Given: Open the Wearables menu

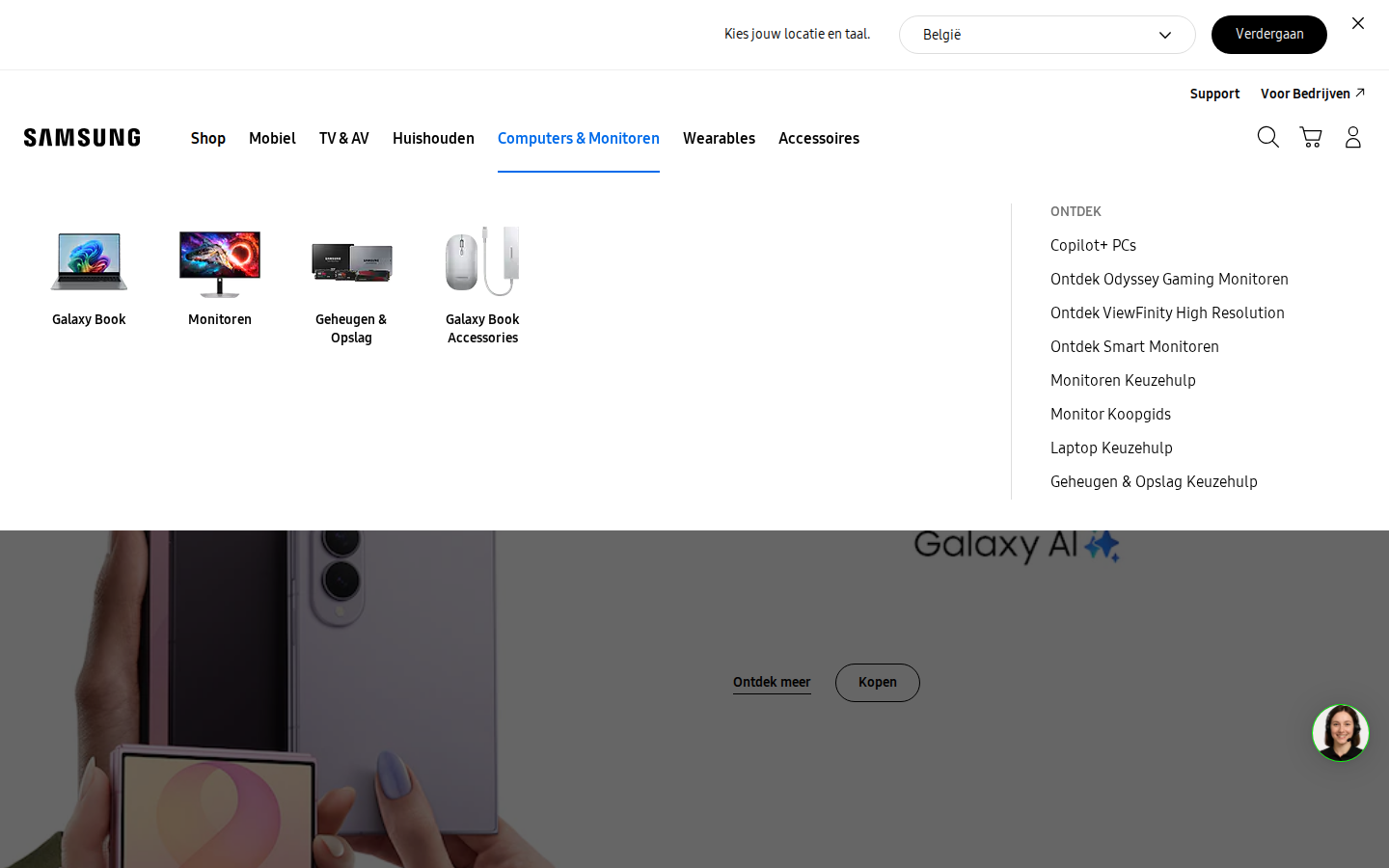Looking at the screenshot, I should click(x=719, y=138).
